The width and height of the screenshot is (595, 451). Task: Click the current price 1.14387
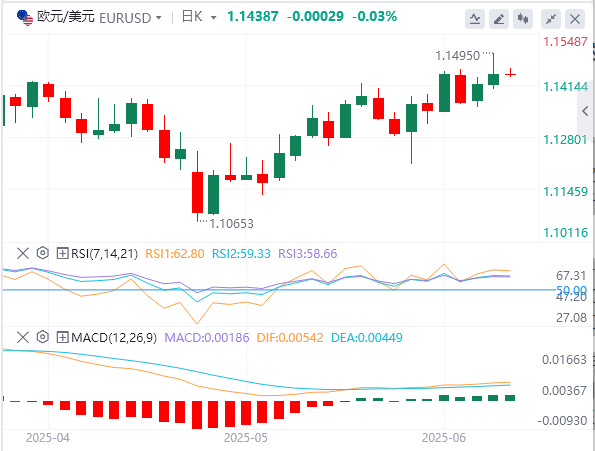[x=253, y=16]
